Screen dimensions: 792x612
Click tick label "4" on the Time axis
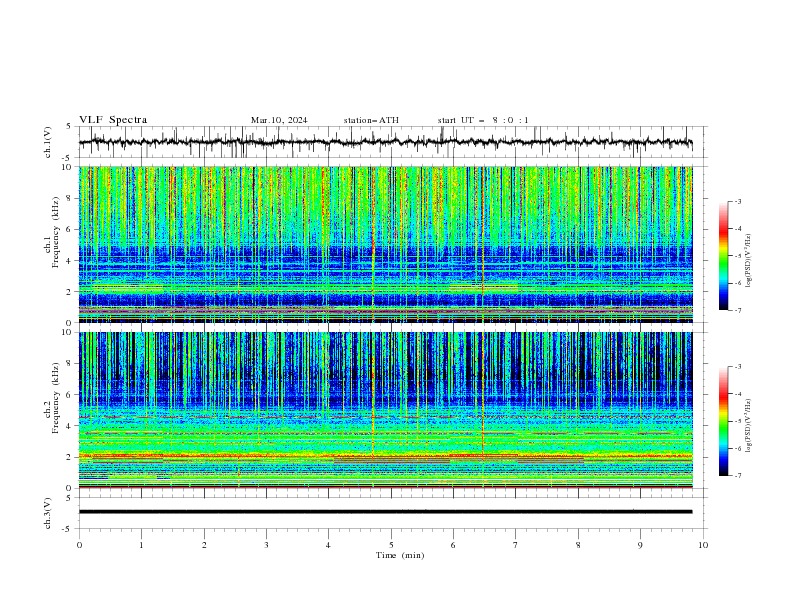tap(328, 545)
